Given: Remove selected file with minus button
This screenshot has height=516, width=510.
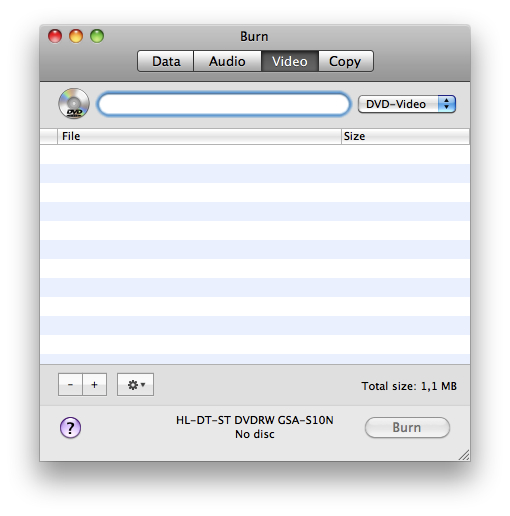Looking at the screenshot, I should tap(70, 385).
